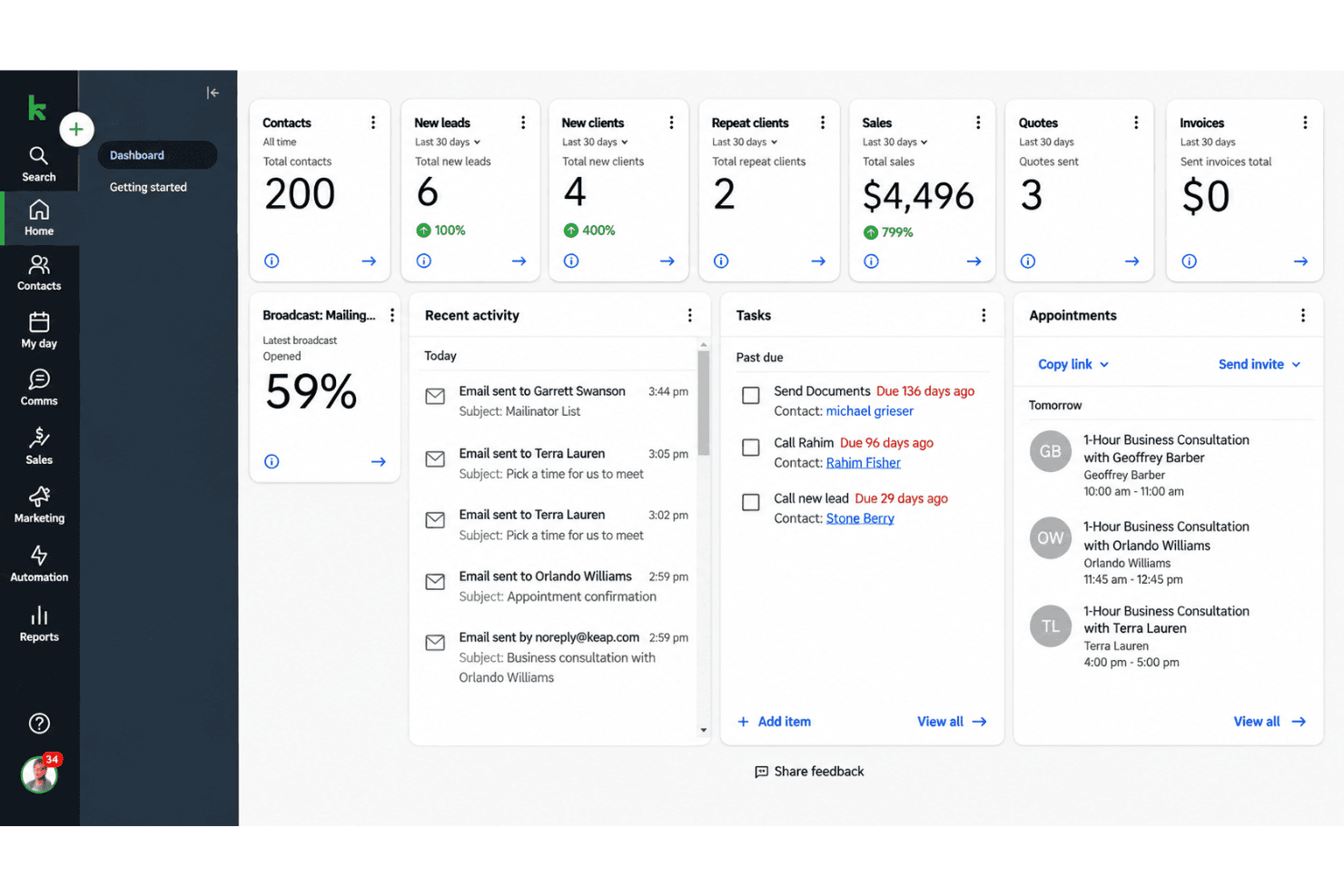Click View all in Appointments
This screenshot has width=1344, height=896.
coord(1270,722)
